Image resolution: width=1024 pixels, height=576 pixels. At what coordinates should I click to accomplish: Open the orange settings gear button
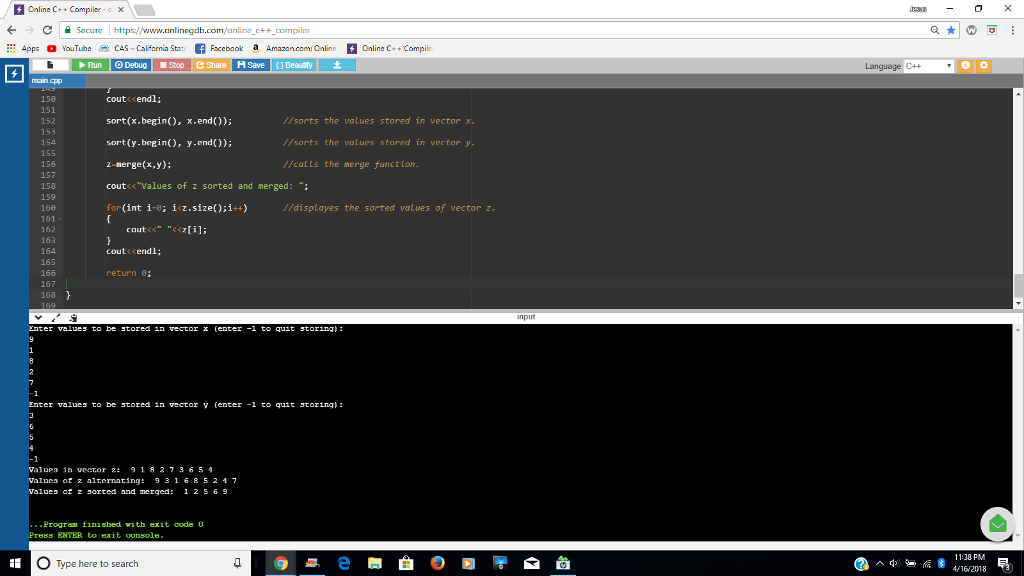tap(984, 65)
